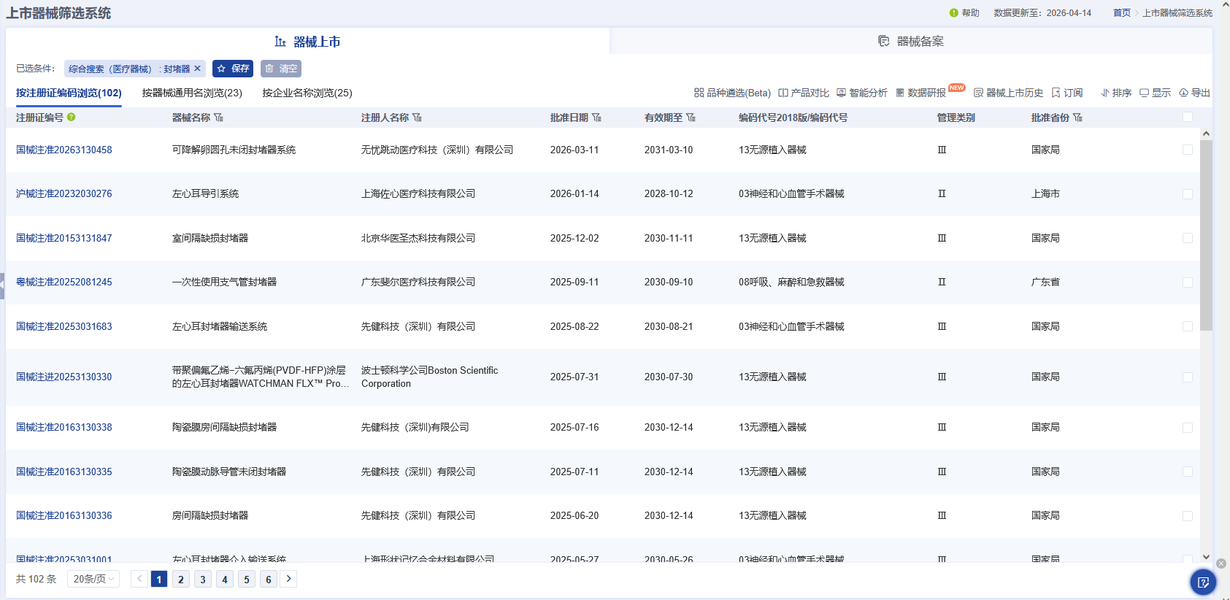Click 左心耳导引系统 device name cell

click(205, 194)
